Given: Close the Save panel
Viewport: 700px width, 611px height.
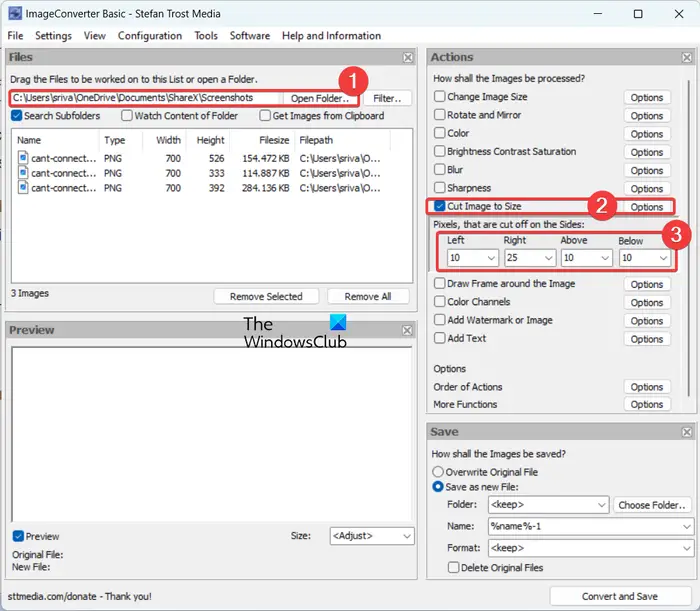Looking at the screenshot, I should tap(687, 432).
